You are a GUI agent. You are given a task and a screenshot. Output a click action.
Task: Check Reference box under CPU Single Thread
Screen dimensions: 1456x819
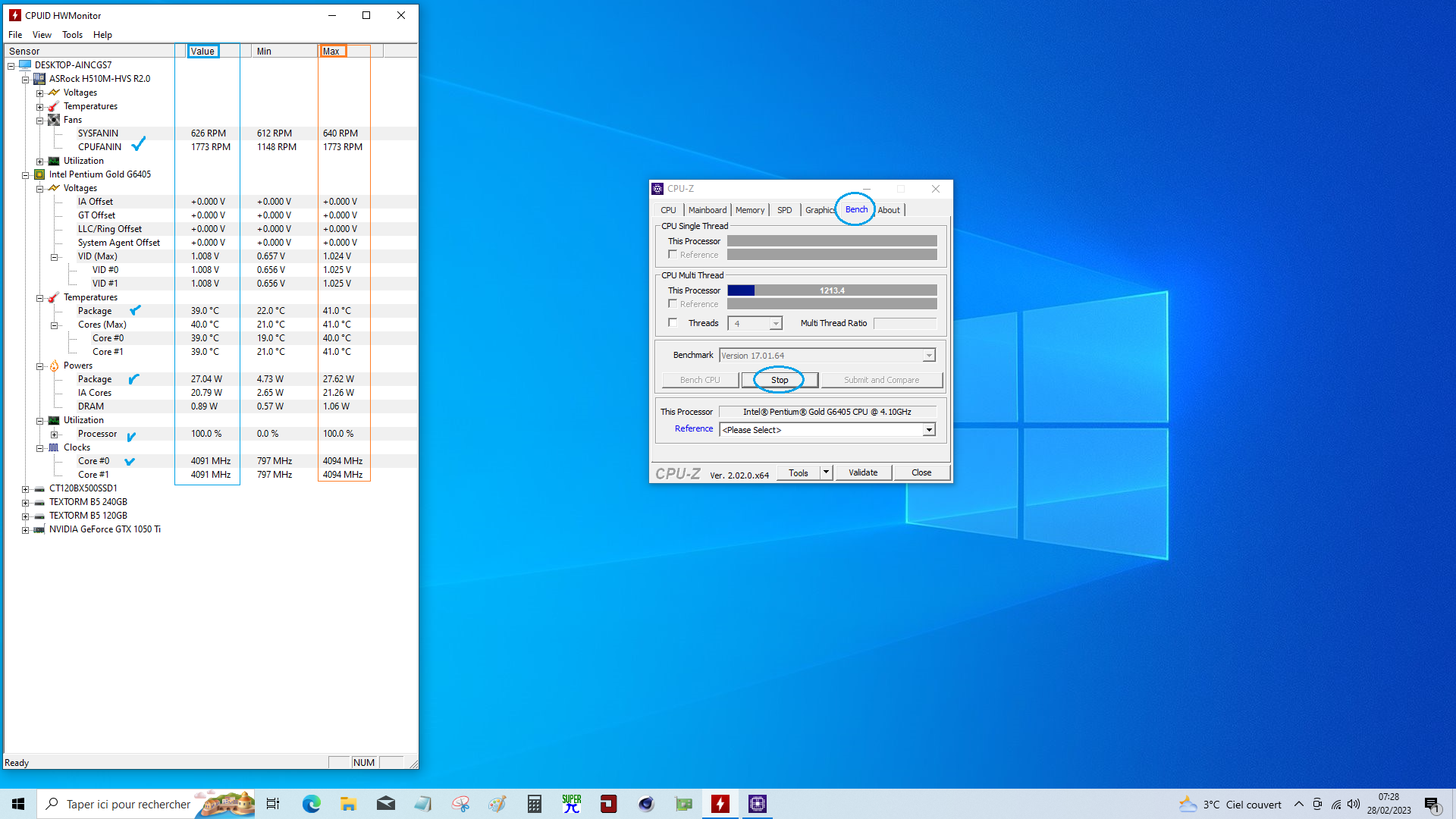pyautogui.click(x=673, y=255)
